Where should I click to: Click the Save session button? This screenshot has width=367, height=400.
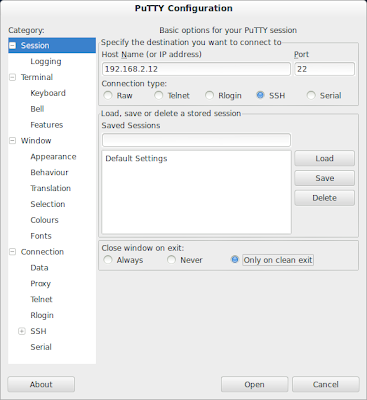click(x=324, y=178)
